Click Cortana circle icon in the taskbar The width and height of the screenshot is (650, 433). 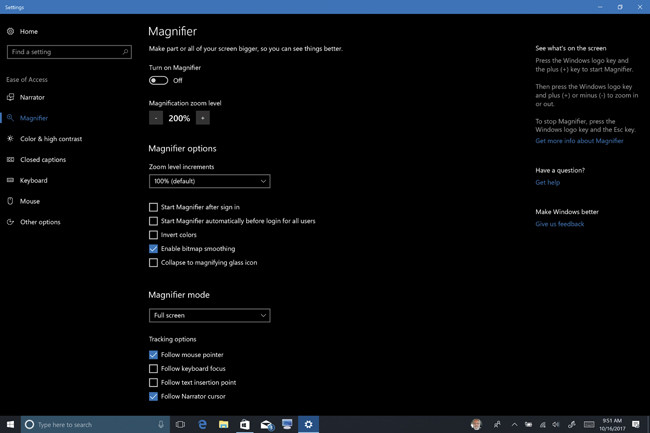29,424
